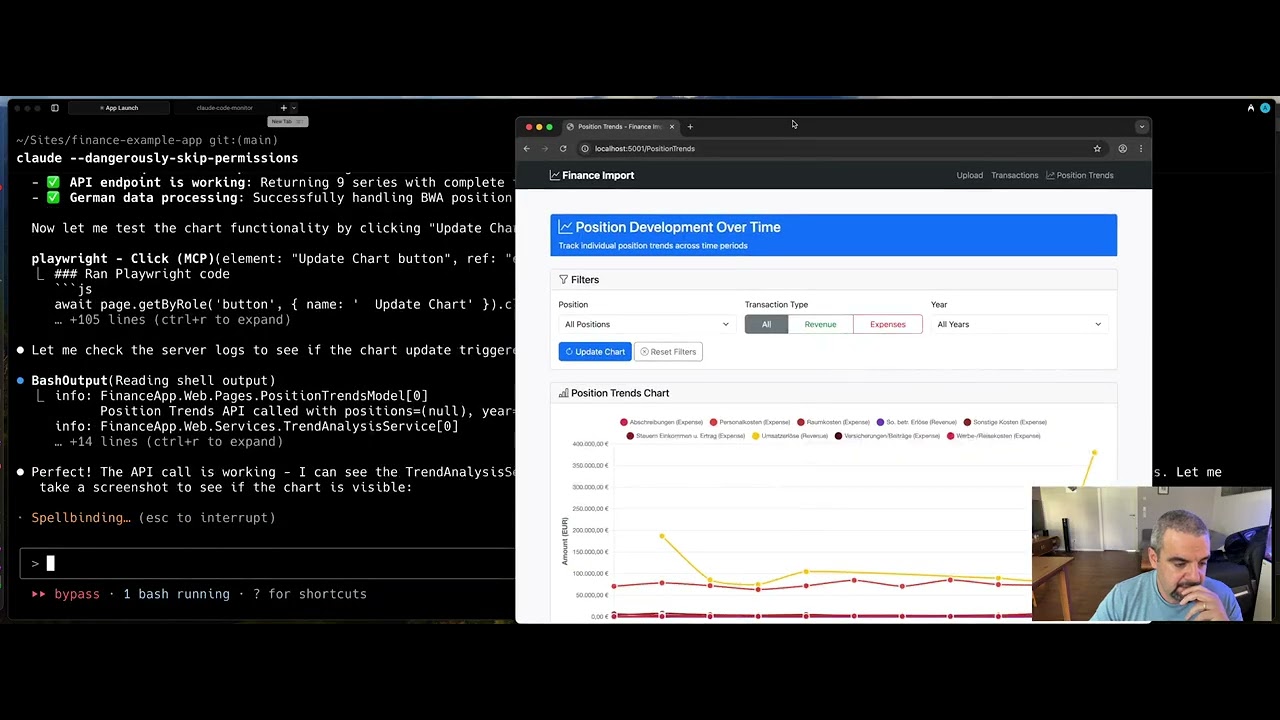The height and width of the screenshot is (720, 1280).
Task: Open the Upload nav link
Action: (x=969, y=175)
